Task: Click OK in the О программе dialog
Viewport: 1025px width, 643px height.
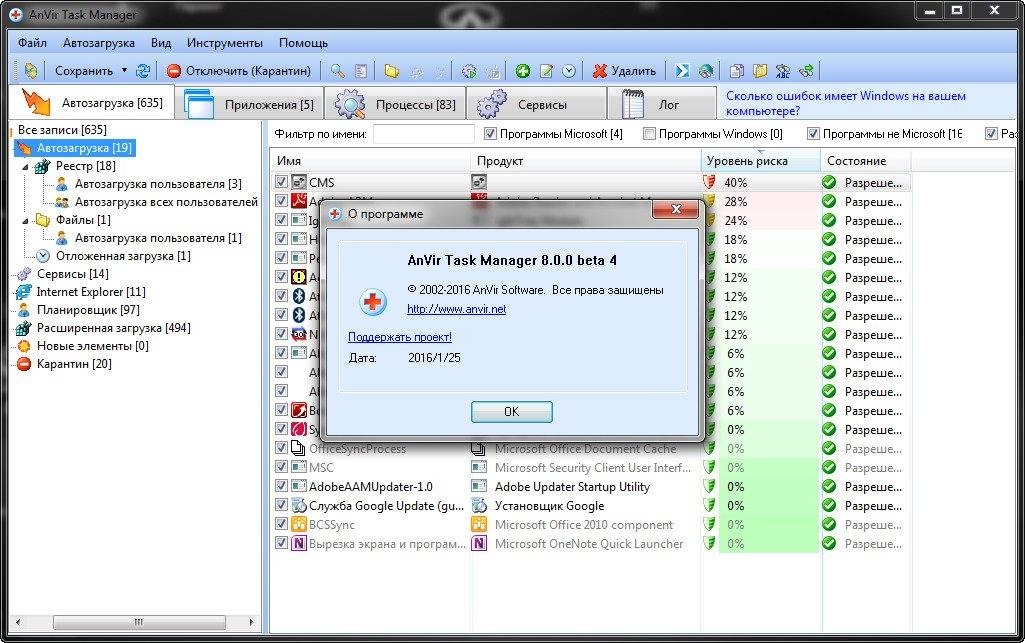Action: [512, 412]
